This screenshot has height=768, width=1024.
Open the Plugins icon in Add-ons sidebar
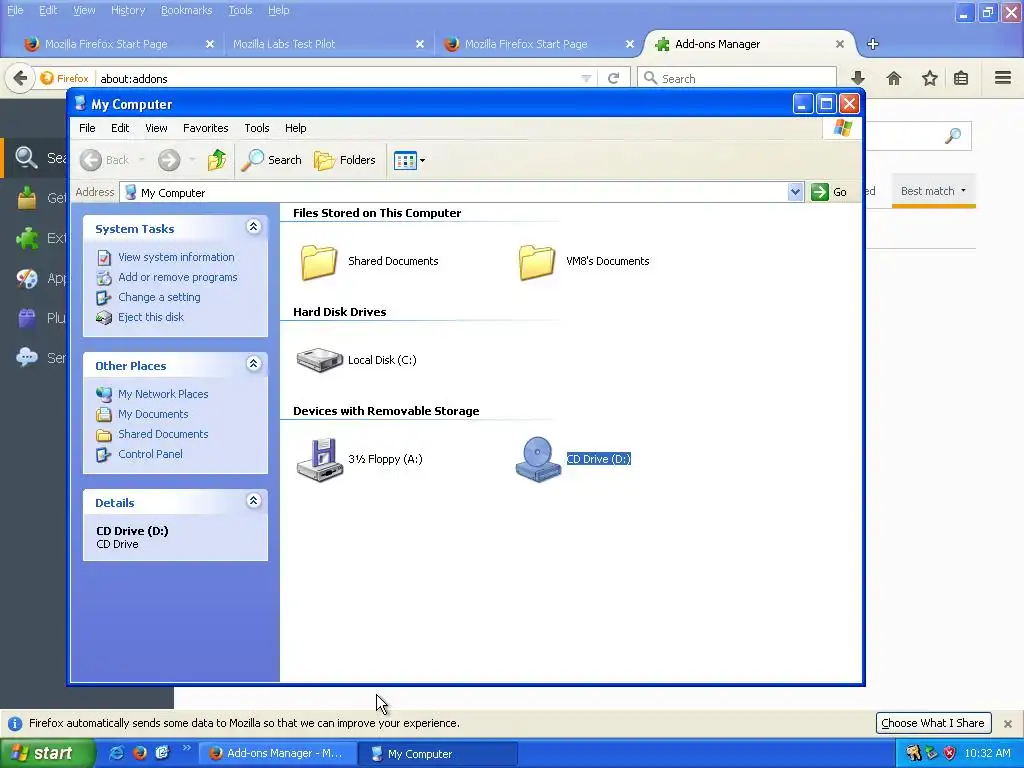(27, 318)
